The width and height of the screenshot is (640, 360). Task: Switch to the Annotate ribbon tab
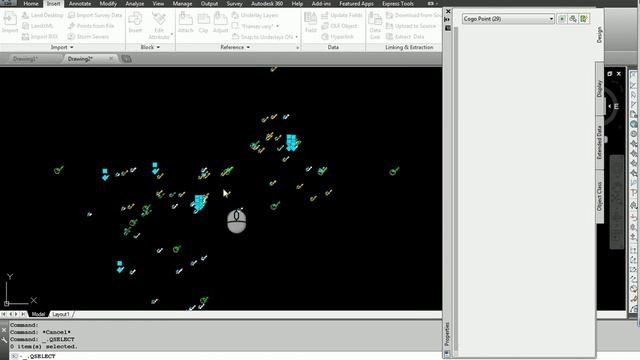pyautogui.click(x=80, y=4)
